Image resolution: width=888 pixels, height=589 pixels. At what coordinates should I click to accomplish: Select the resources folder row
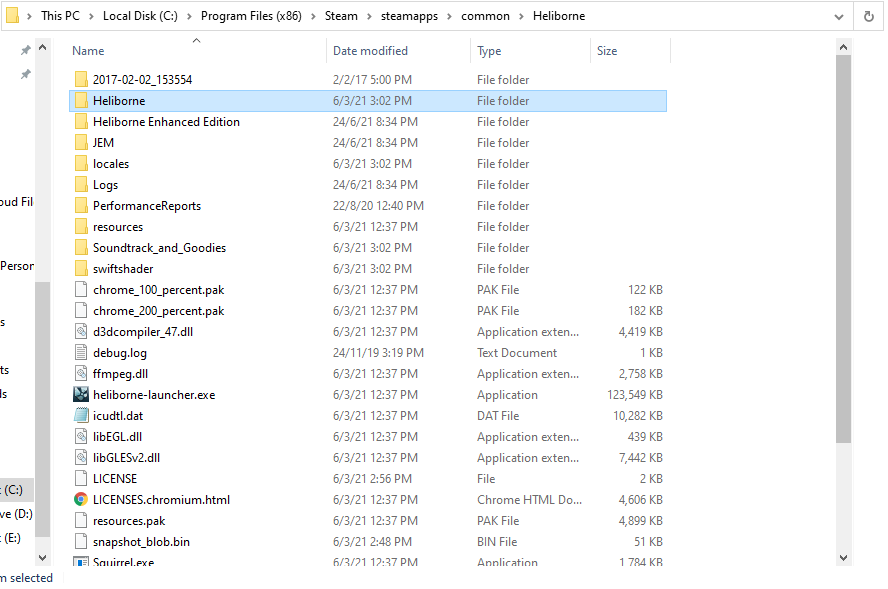coord(368,227)
